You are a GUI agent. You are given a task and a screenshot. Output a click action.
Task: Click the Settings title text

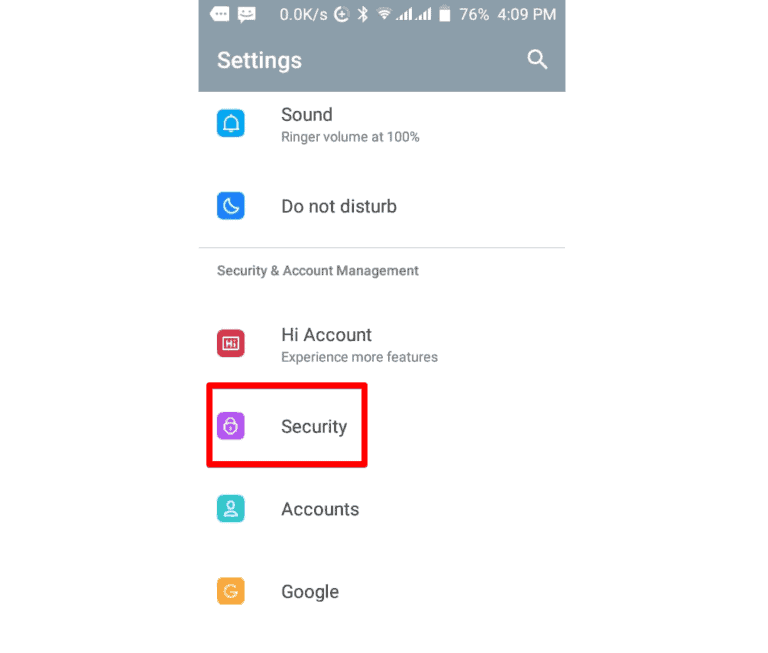pos(260,61)
